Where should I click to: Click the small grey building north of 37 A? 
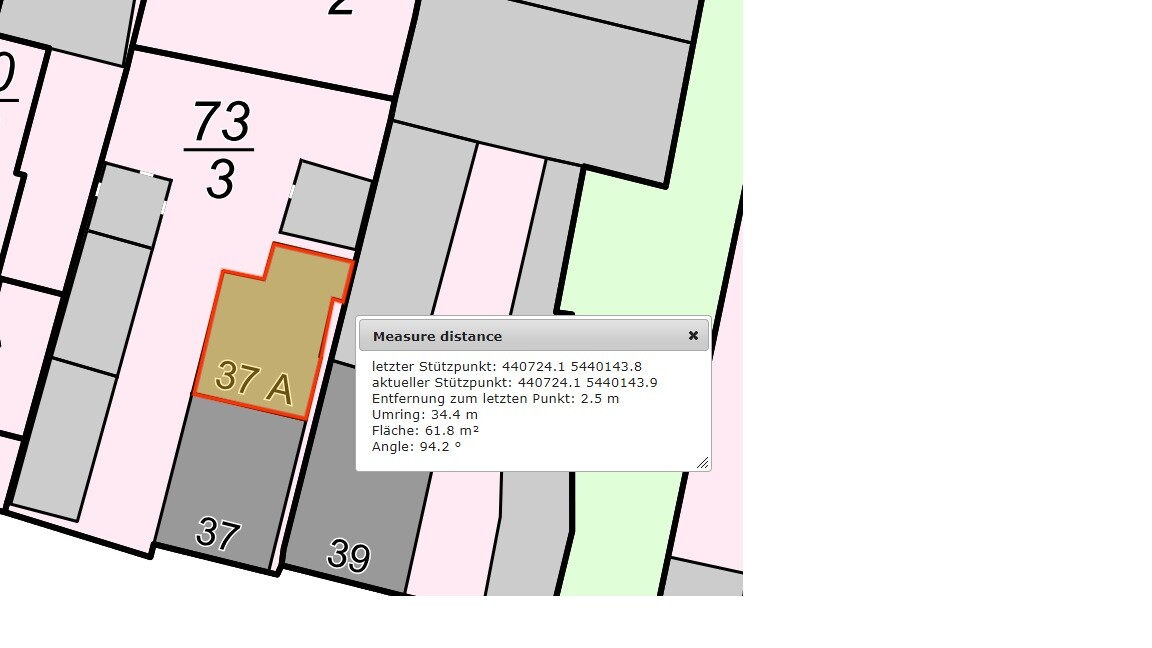328,205
